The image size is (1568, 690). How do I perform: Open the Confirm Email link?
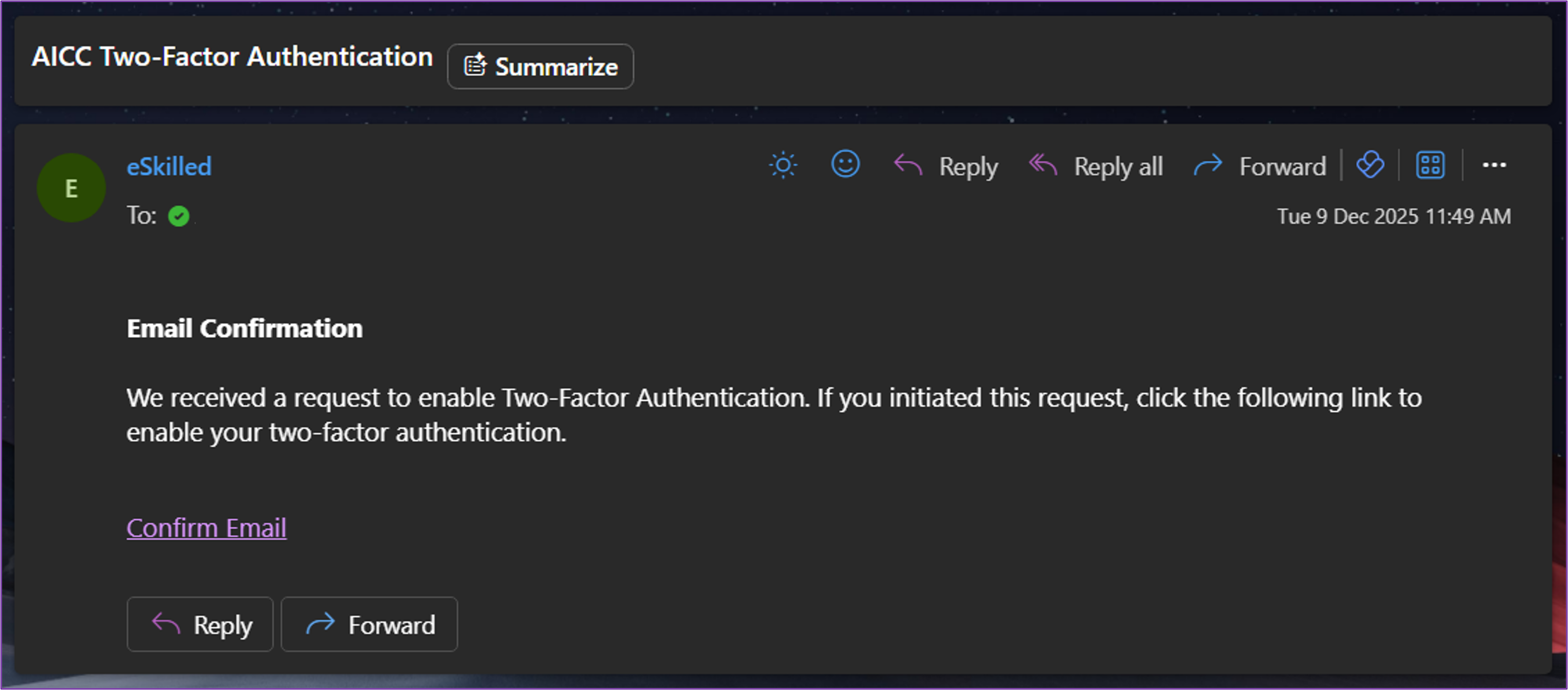pyautogui.click(x=206, y=528)
